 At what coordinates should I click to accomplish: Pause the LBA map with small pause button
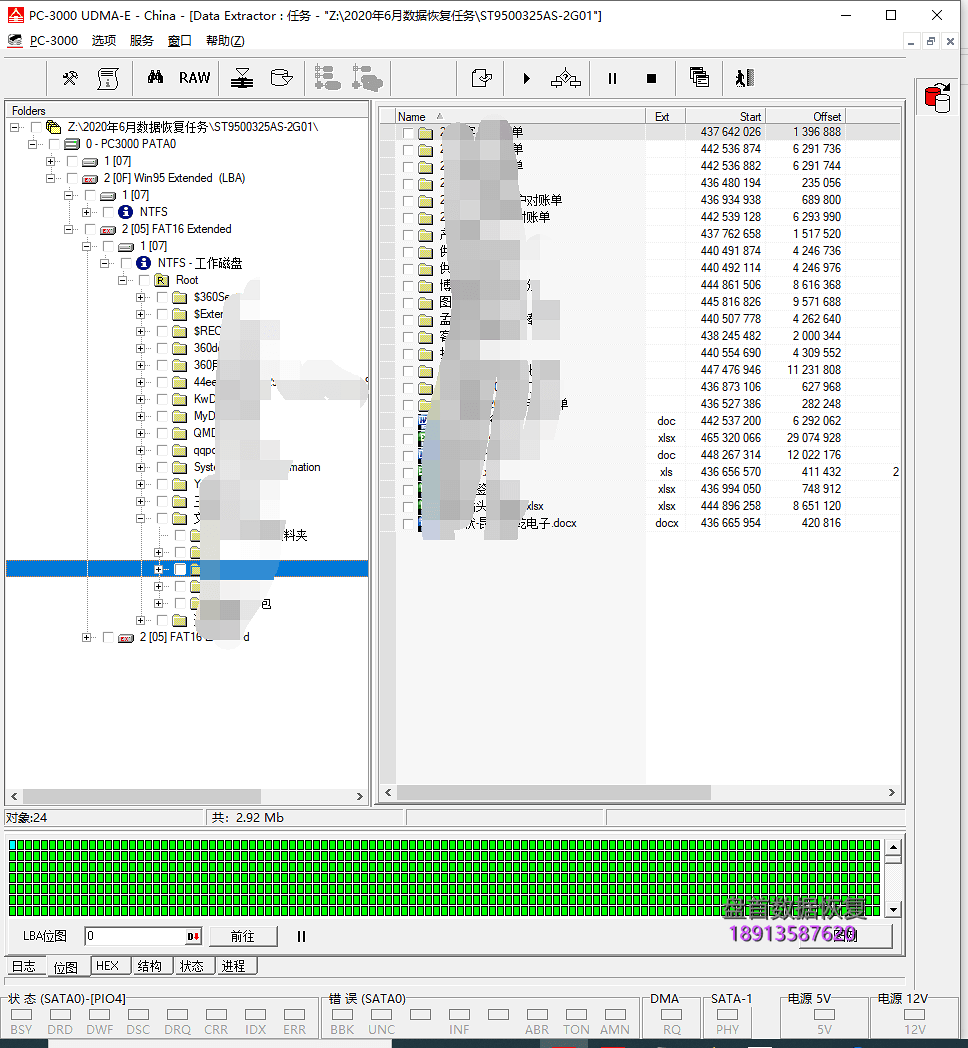pyautogui.click(x=301, y=936)
